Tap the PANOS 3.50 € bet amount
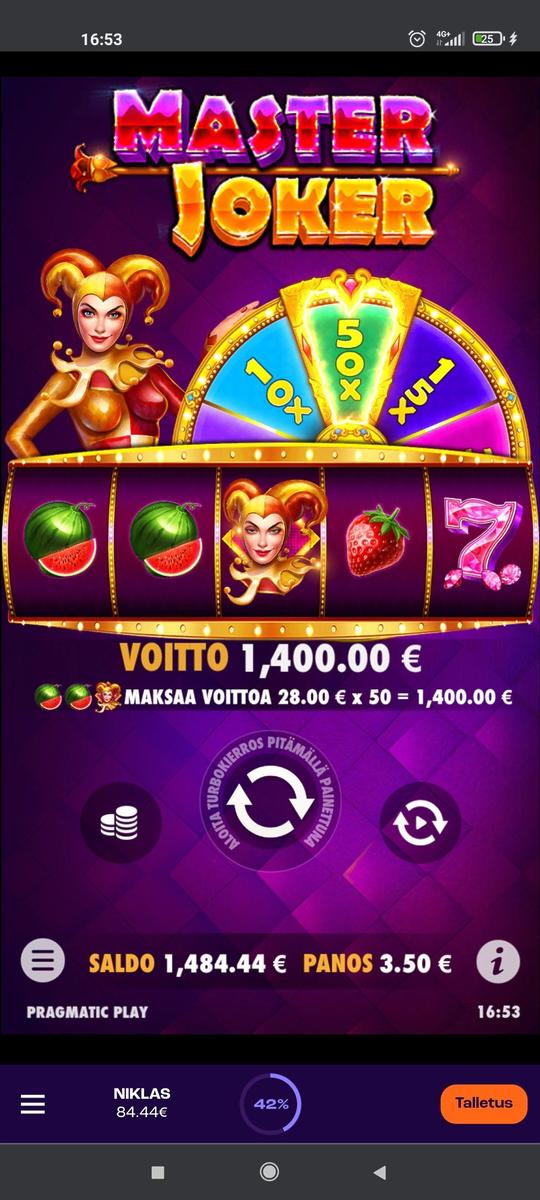The width and height of the screenshot is (540, 1200). click(x=377, y=964)
